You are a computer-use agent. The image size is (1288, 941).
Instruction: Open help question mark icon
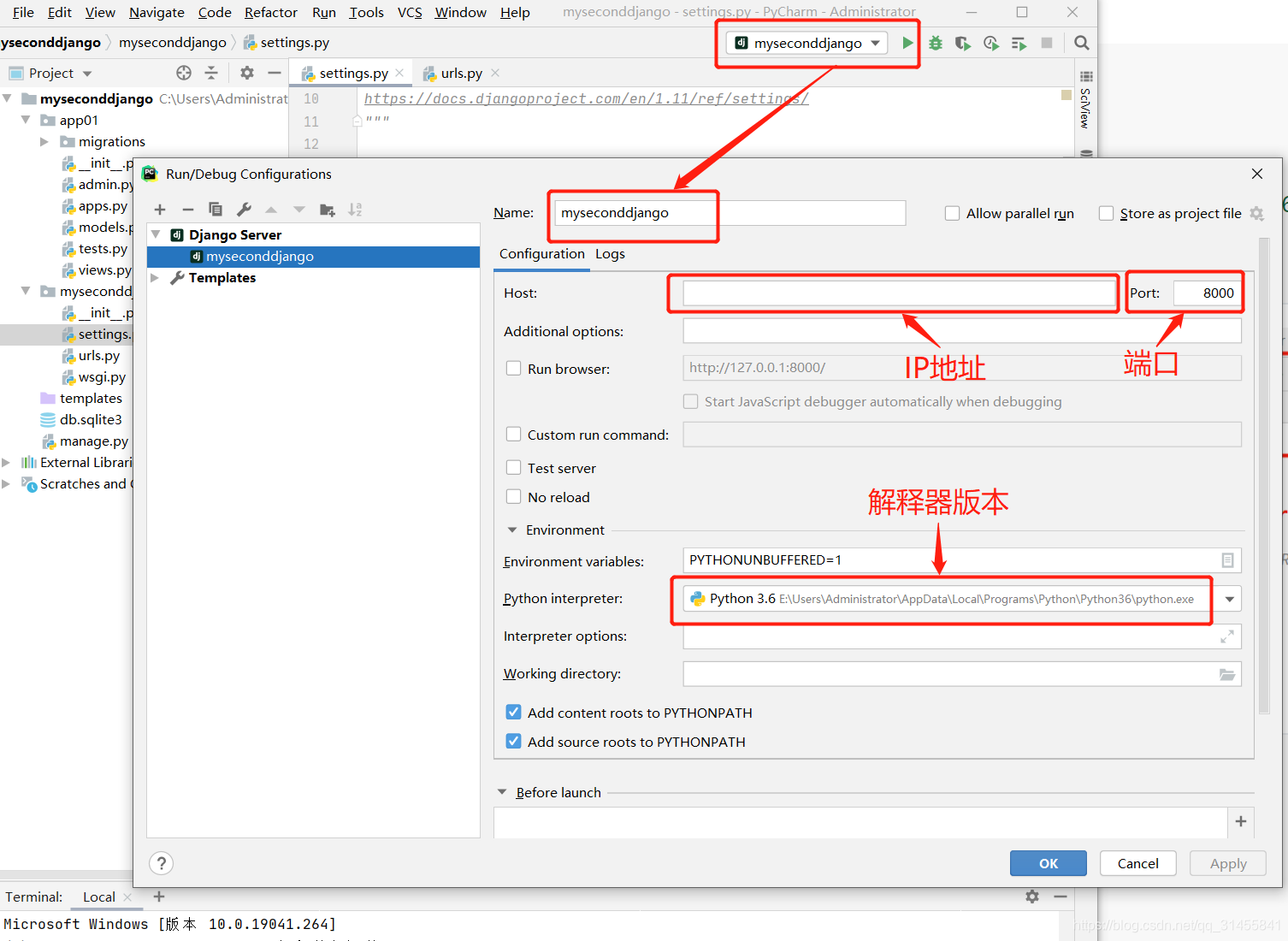[162, 863]
